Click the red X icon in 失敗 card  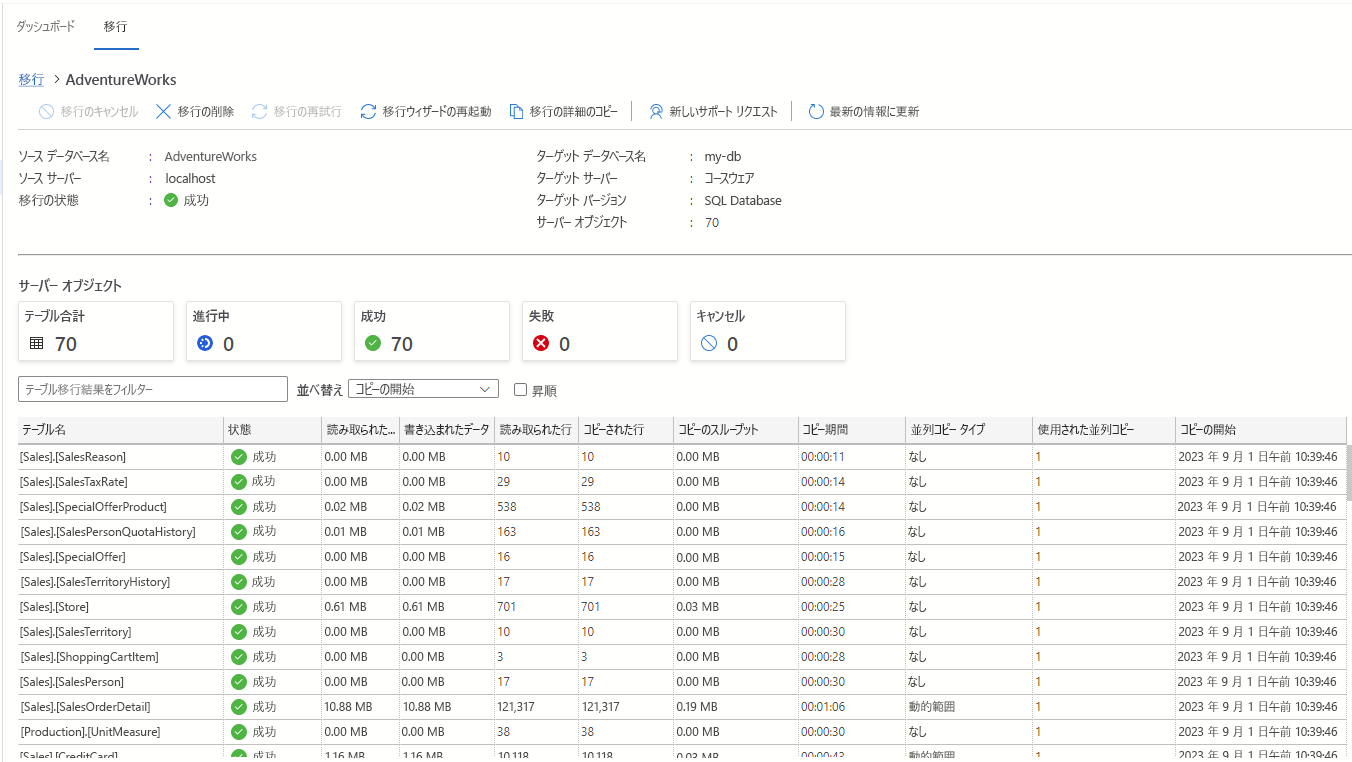(x=541, y=343)
